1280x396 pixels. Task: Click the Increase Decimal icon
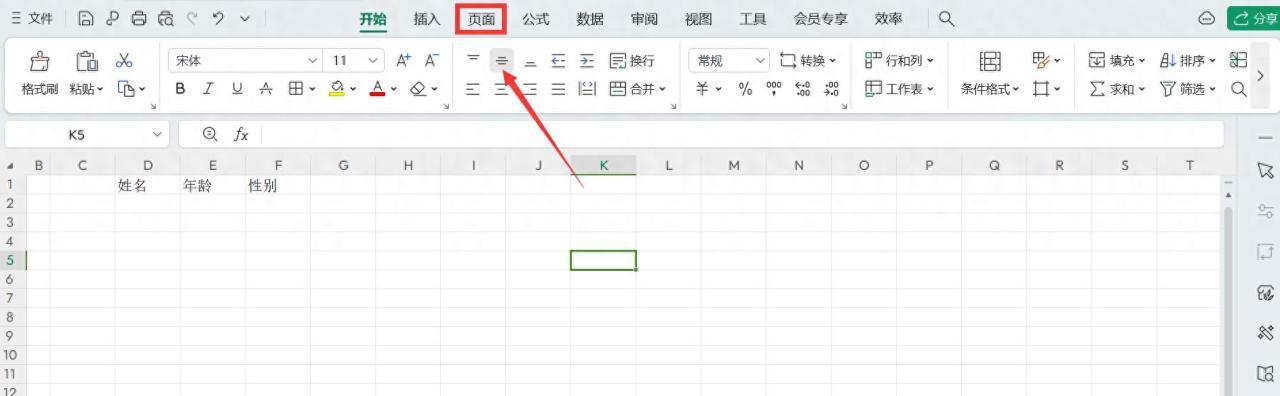[x=802, y=89]
